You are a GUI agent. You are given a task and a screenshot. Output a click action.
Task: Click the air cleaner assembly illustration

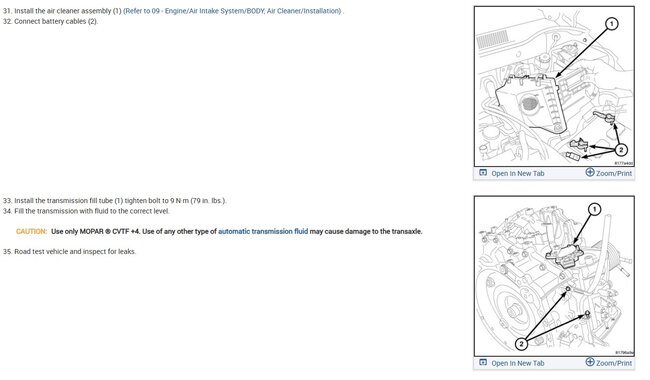coord(554,86)
